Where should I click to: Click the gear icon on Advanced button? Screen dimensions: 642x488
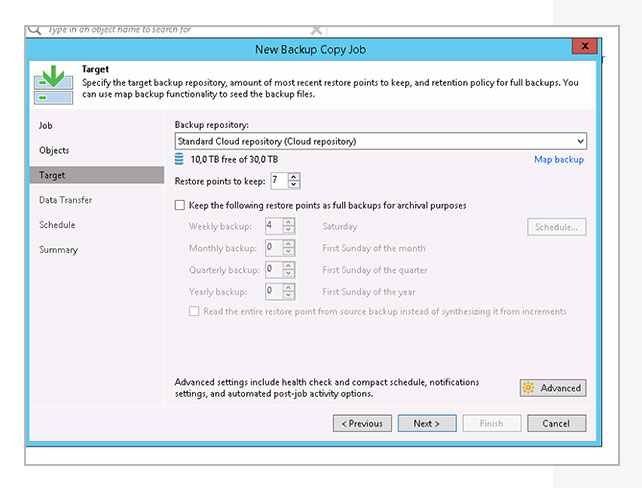pos(529,388)
